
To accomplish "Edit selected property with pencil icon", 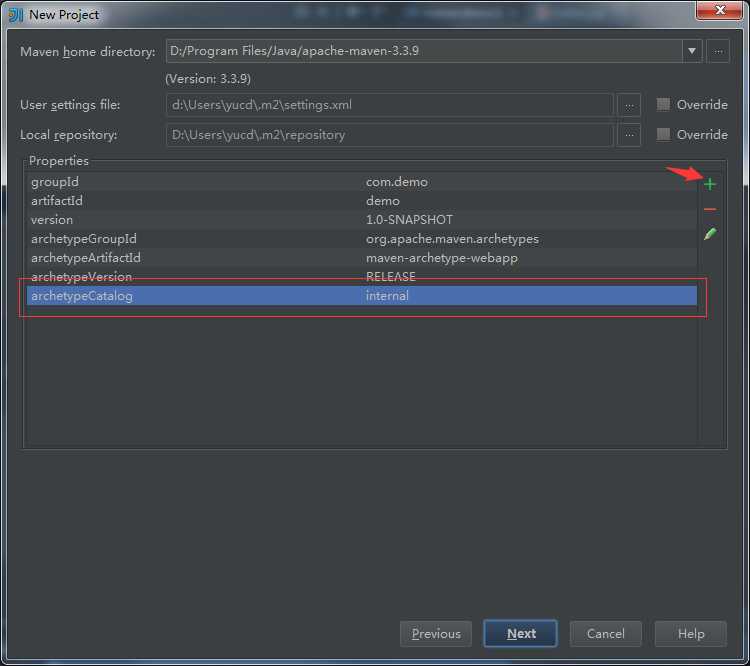I will click(x=710, y=234).
